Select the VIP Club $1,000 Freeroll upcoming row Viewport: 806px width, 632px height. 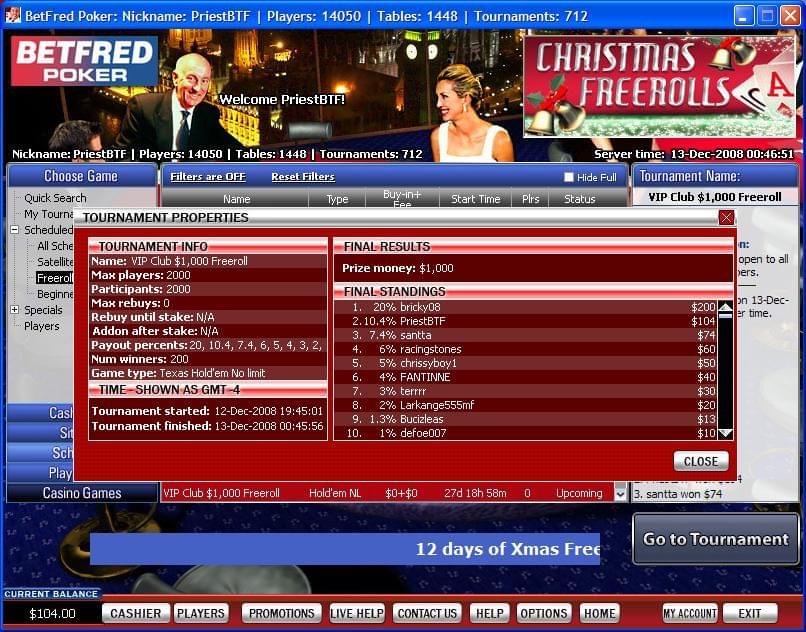point(388,493)
